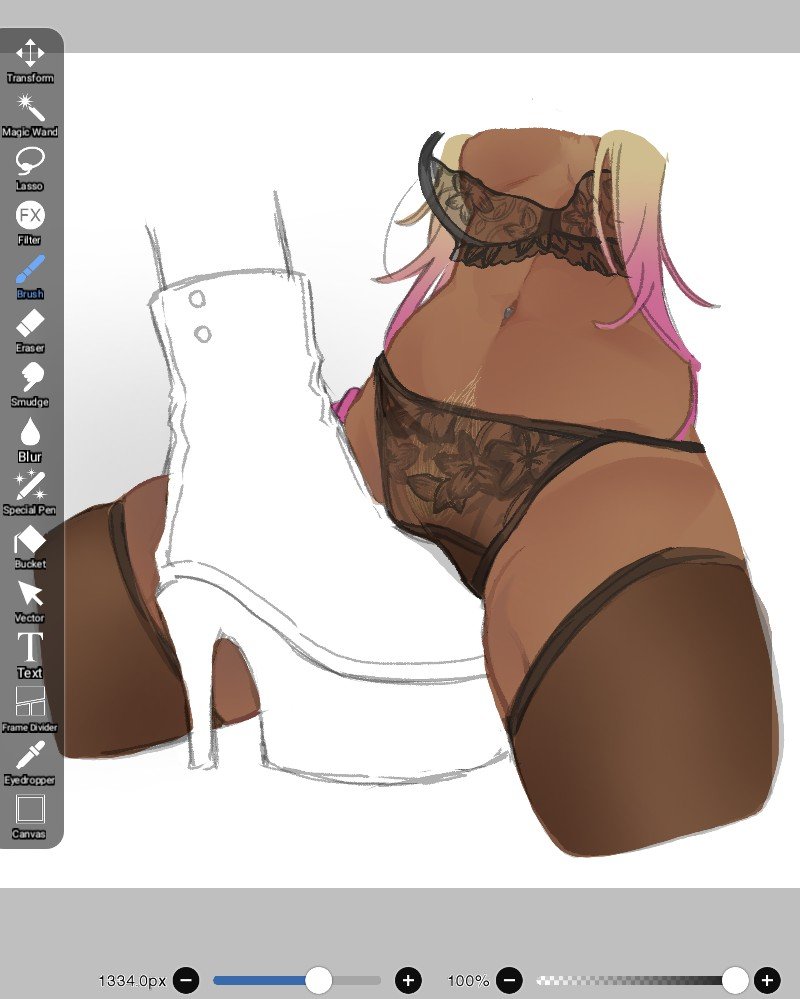Select the Blur tool

pyautogui.click(x=30, y=440)
